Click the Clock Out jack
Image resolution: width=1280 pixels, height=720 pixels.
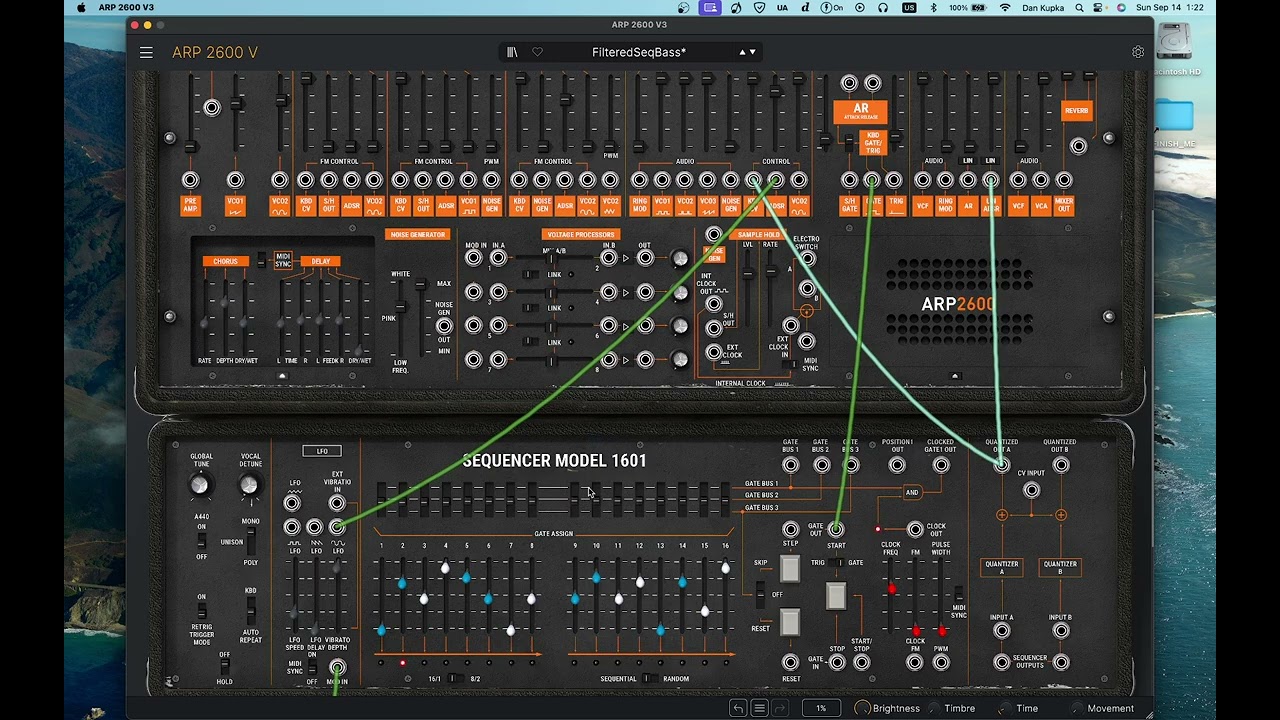point(915,530)
